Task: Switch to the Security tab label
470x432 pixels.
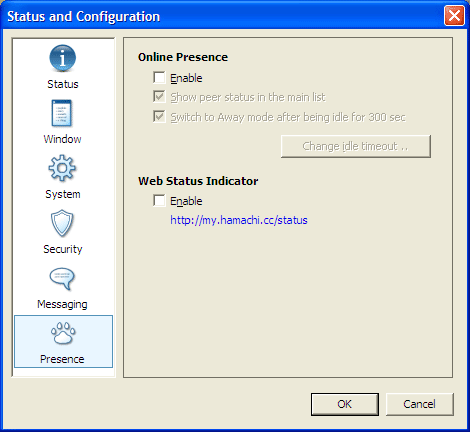Action: click(63, 249)
